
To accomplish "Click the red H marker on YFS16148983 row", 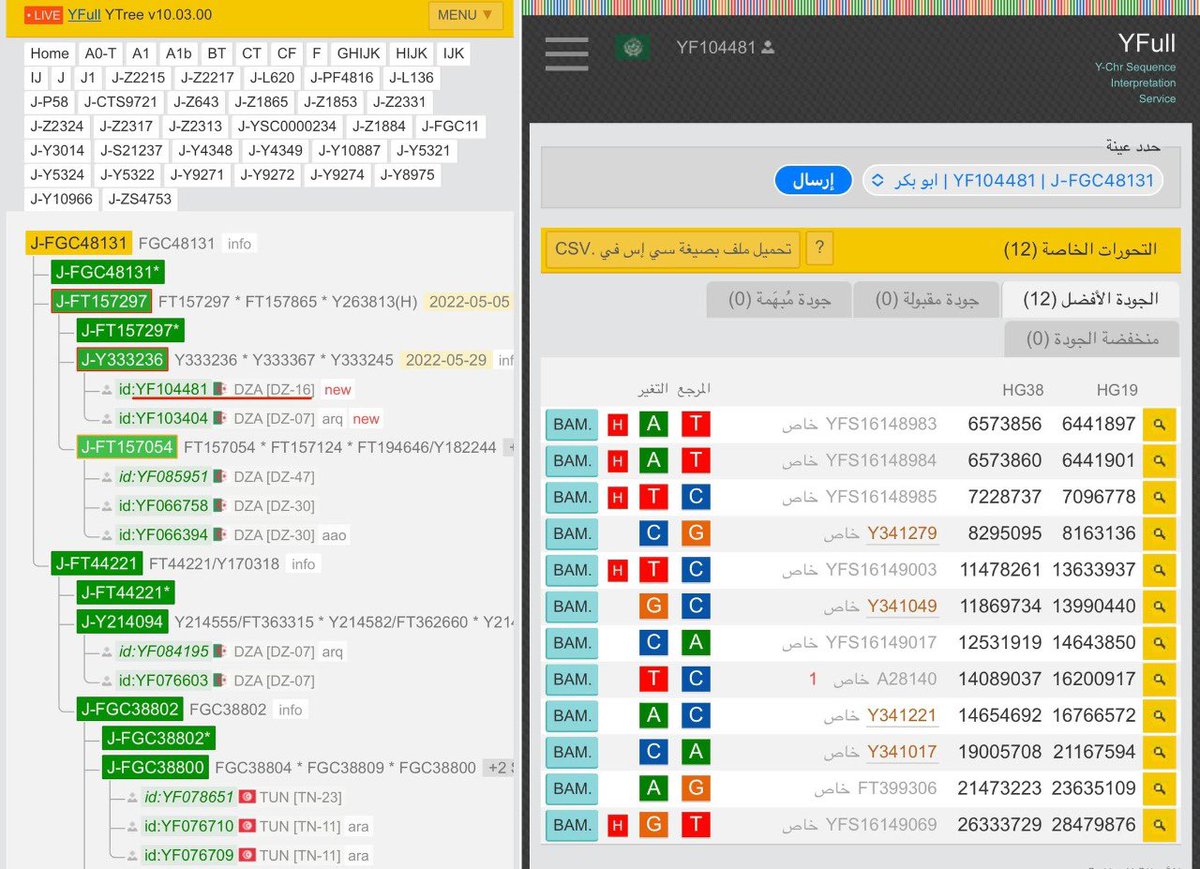I will (x=618, y=425).
